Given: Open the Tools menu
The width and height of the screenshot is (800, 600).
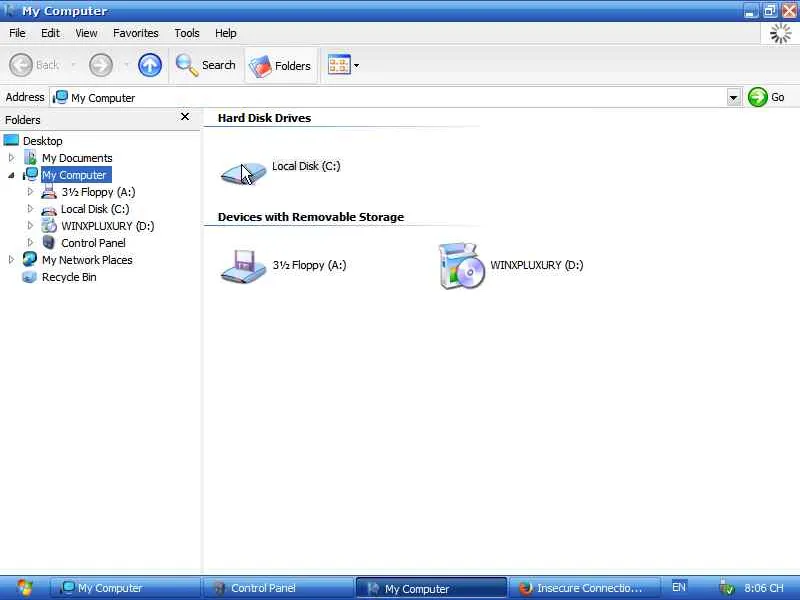Looking at the screenshot, I should click(187, 33).
